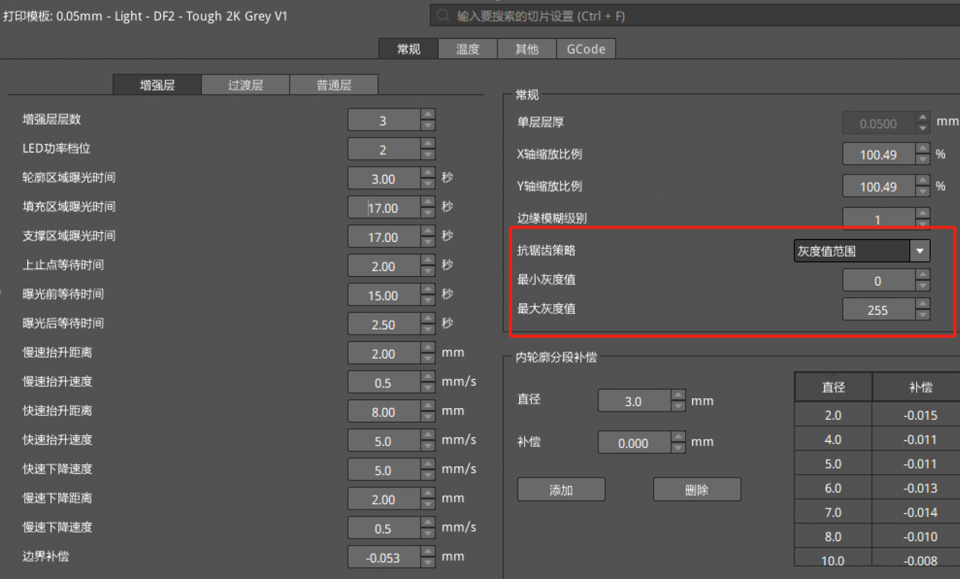The image size is (960, 579).
Task: Decrease 最大灰度值 with down arrow
Action: pyautogui.click(x=923, y=315)
